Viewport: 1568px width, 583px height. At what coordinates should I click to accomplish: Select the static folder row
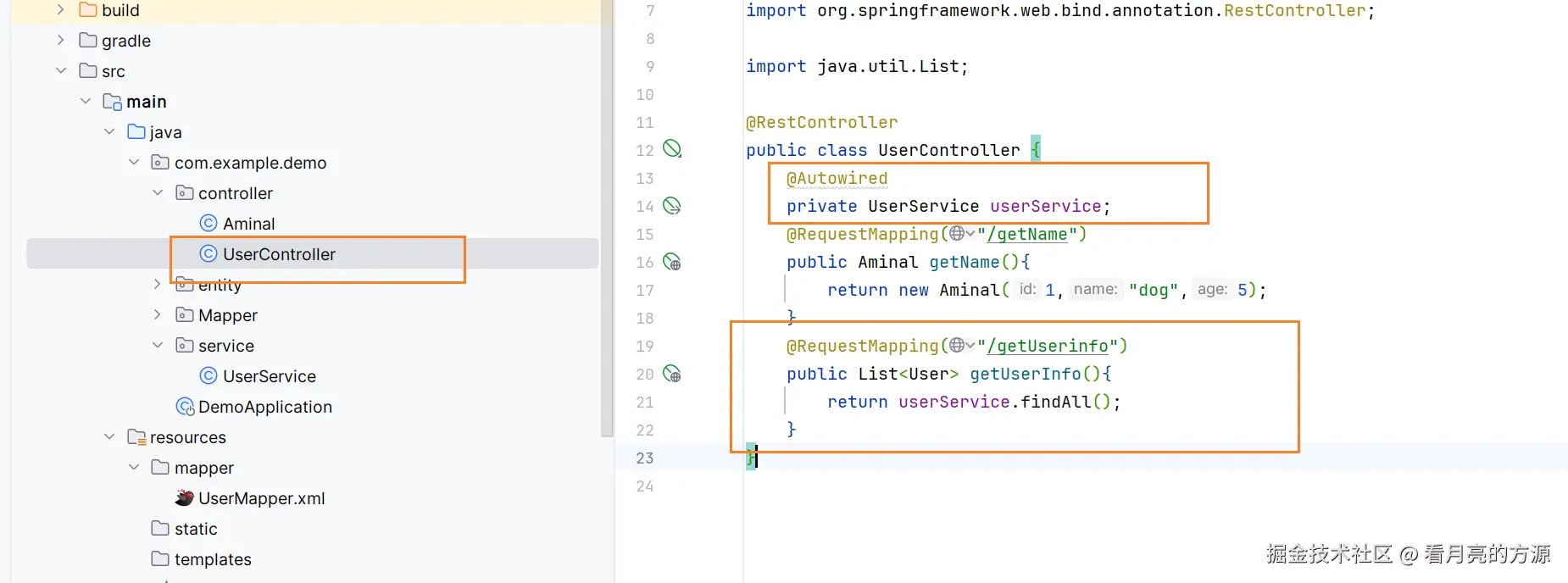coord(313,528)
